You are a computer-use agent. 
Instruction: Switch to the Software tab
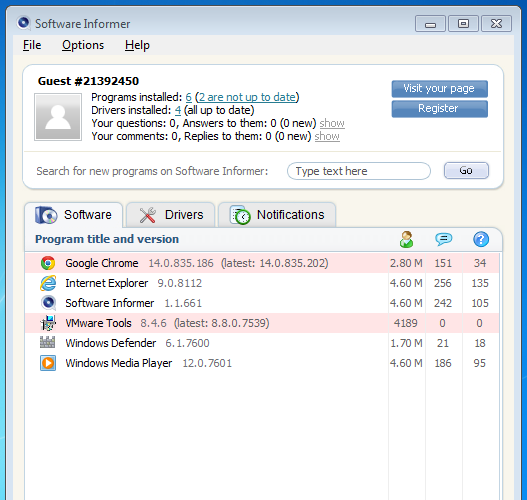click(x=74, y=215)
